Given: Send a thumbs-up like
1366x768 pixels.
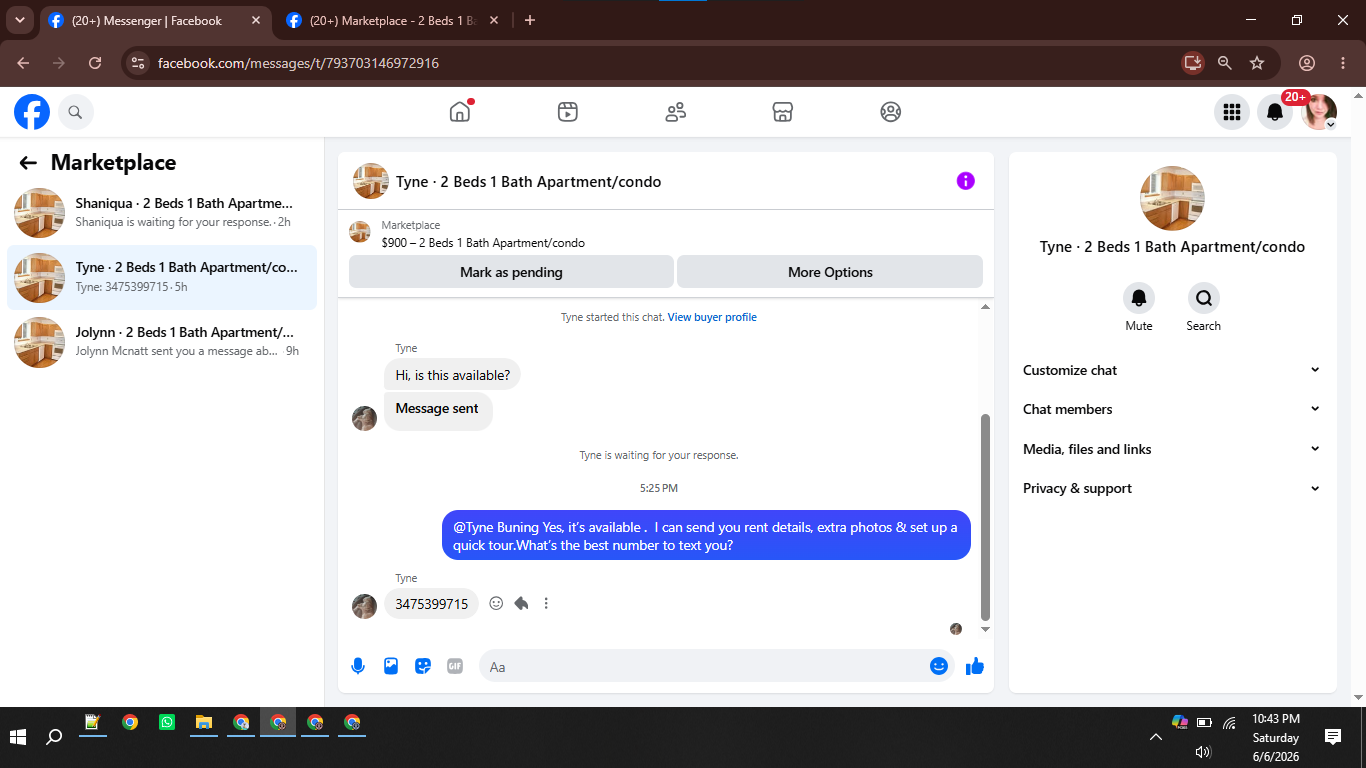Looking at the screenshot, I should click(975, 666).
